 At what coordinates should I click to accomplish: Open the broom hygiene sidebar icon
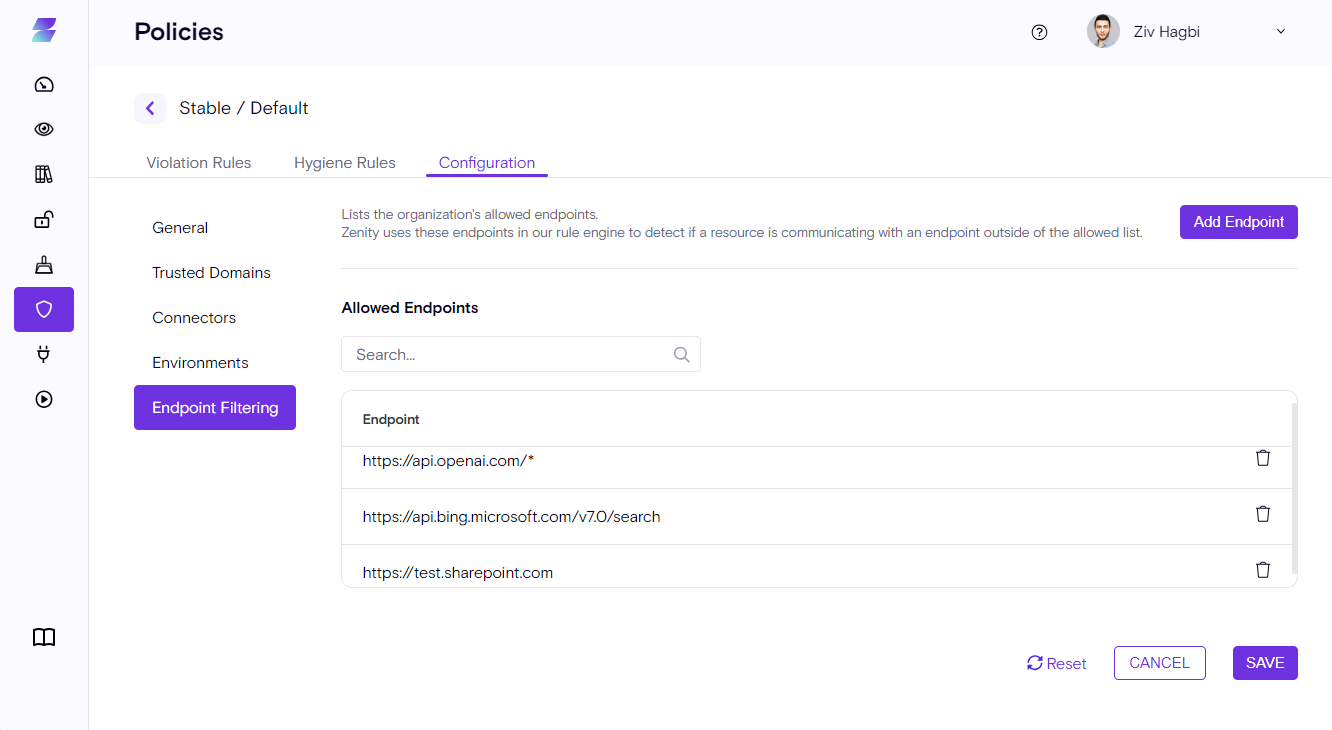tap(44, 264)
